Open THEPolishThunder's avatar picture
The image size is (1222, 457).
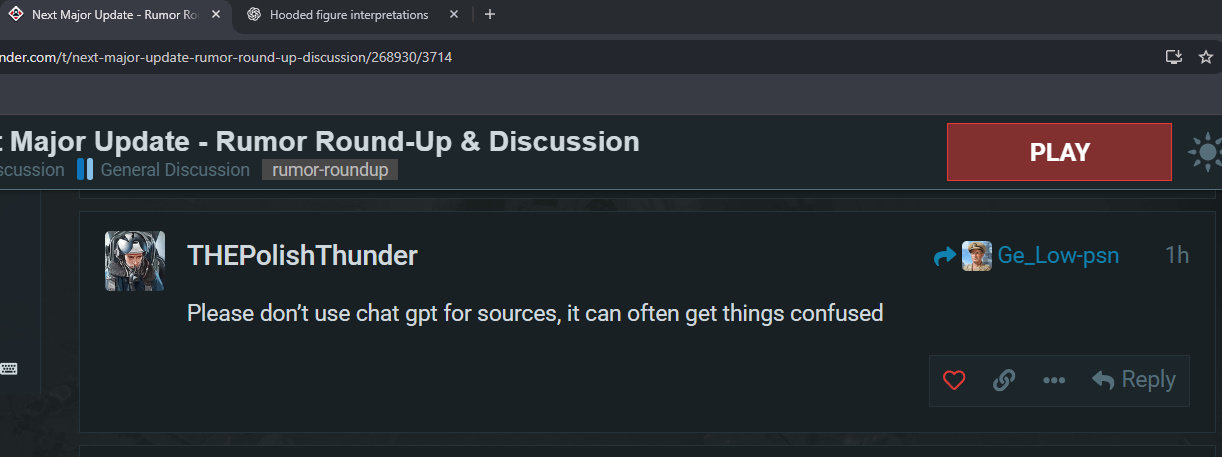(x=135, y=261)
